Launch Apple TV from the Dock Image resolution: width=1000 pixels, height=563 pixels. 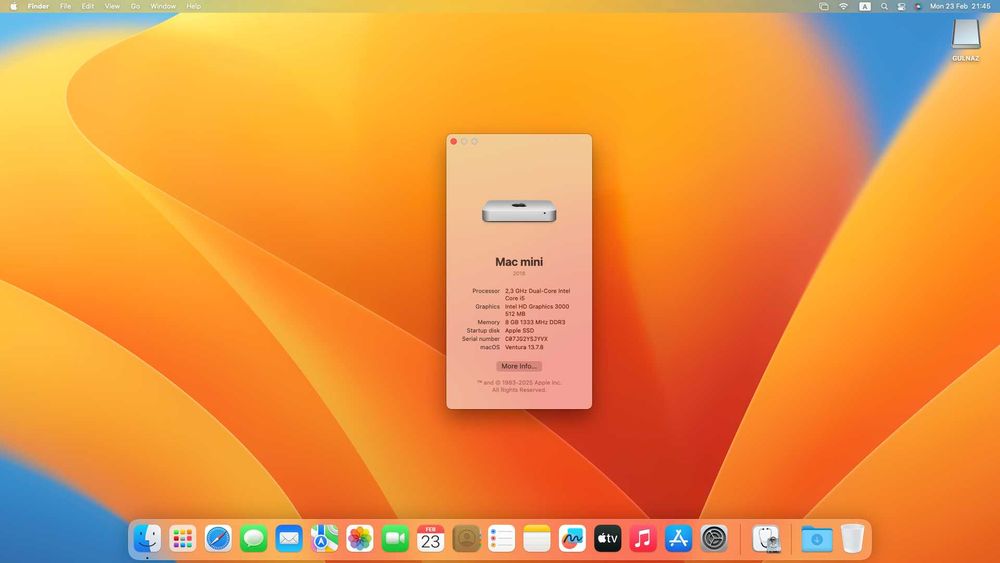click(608, 539)
